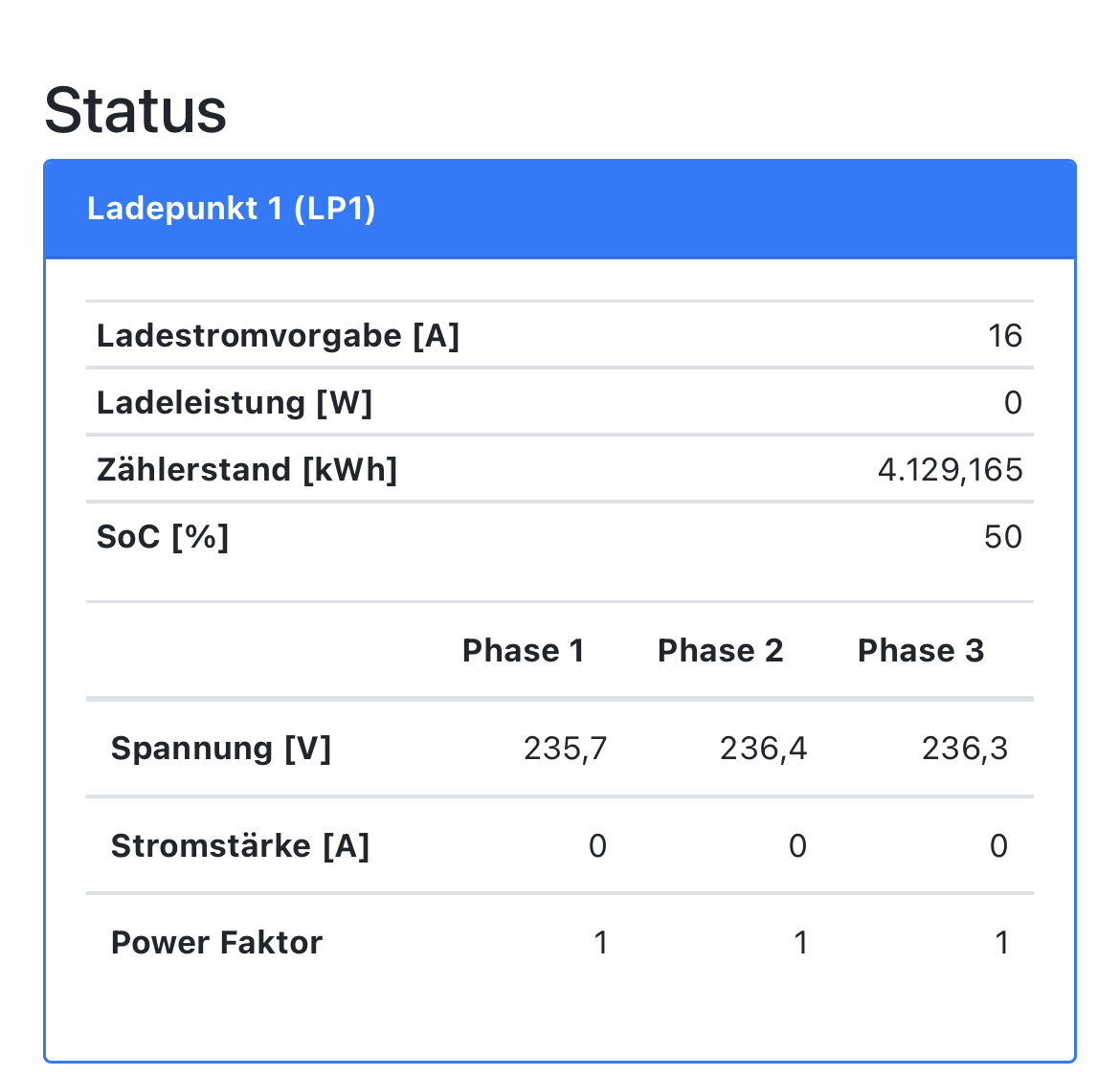
Task: Click the Ladestromvorgabe value 16
Action: click(1005, 336)
